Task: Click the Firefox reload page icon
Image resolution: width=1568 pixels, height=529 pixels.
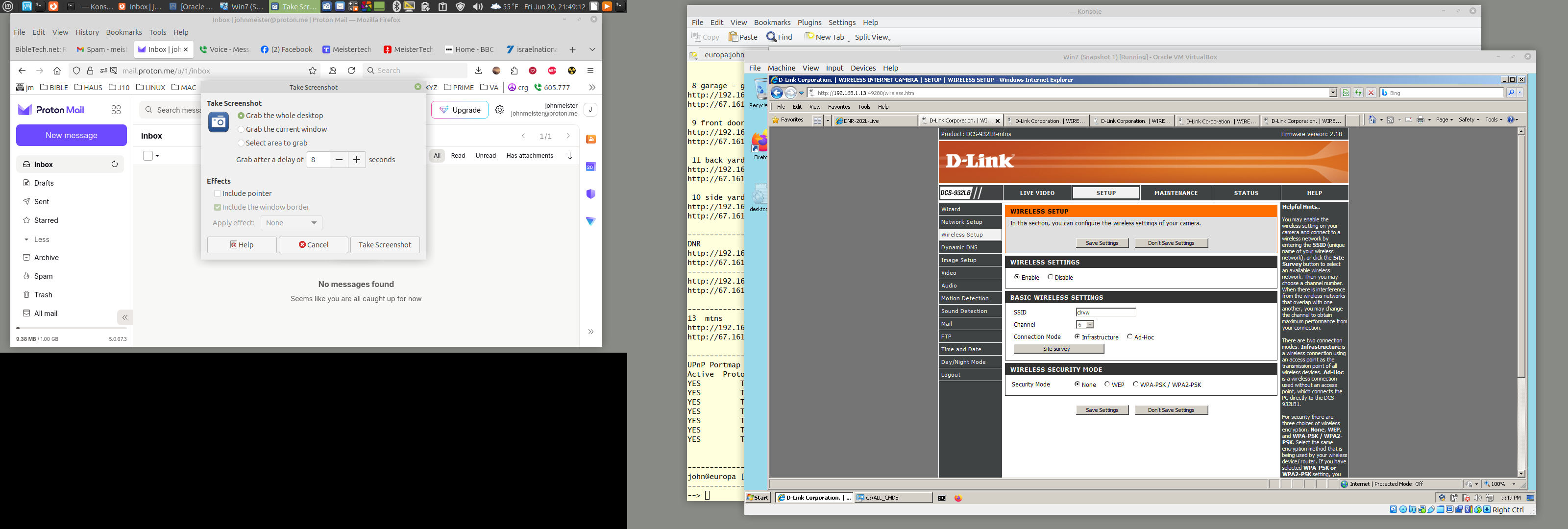Action: 351,71
